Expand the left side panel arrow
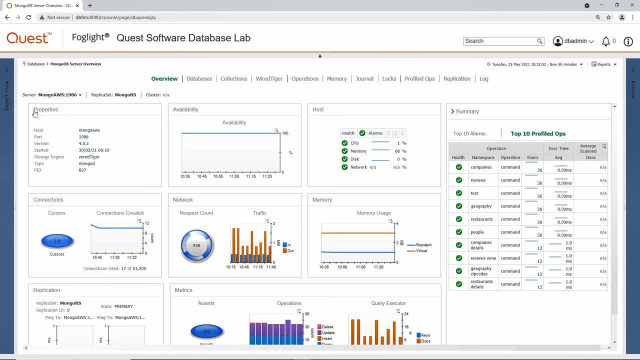Viewport: 640px width, 360px height. 7,70
